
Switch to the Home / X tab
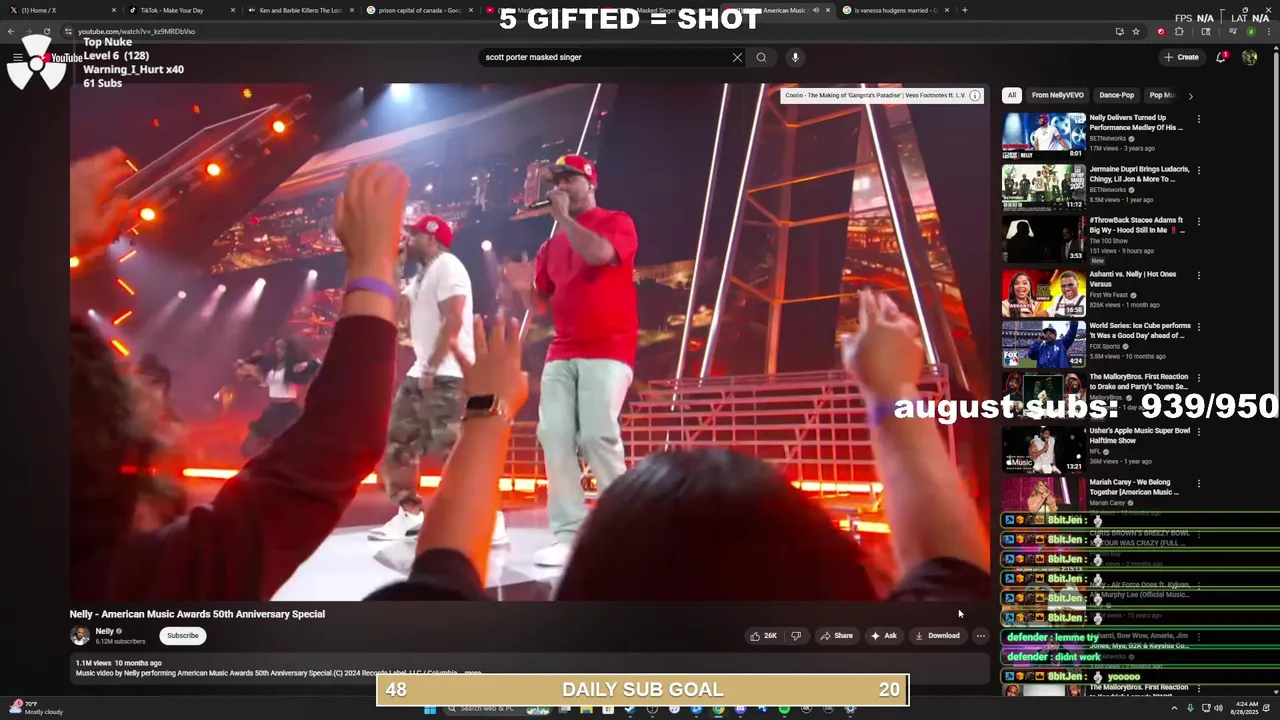tap(62, 10)
